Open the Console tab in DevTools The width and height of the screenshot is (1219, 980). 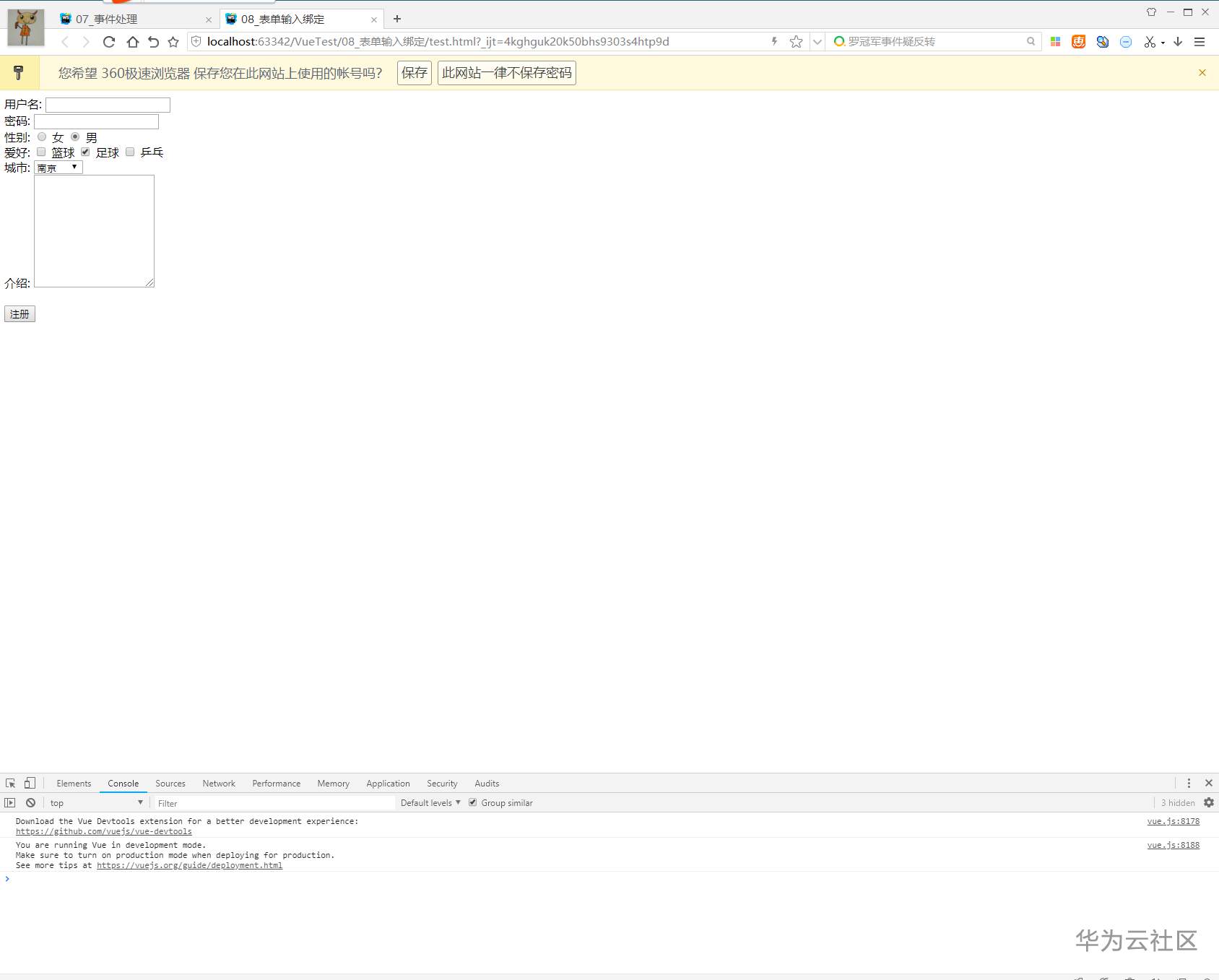tap(123, 783)
